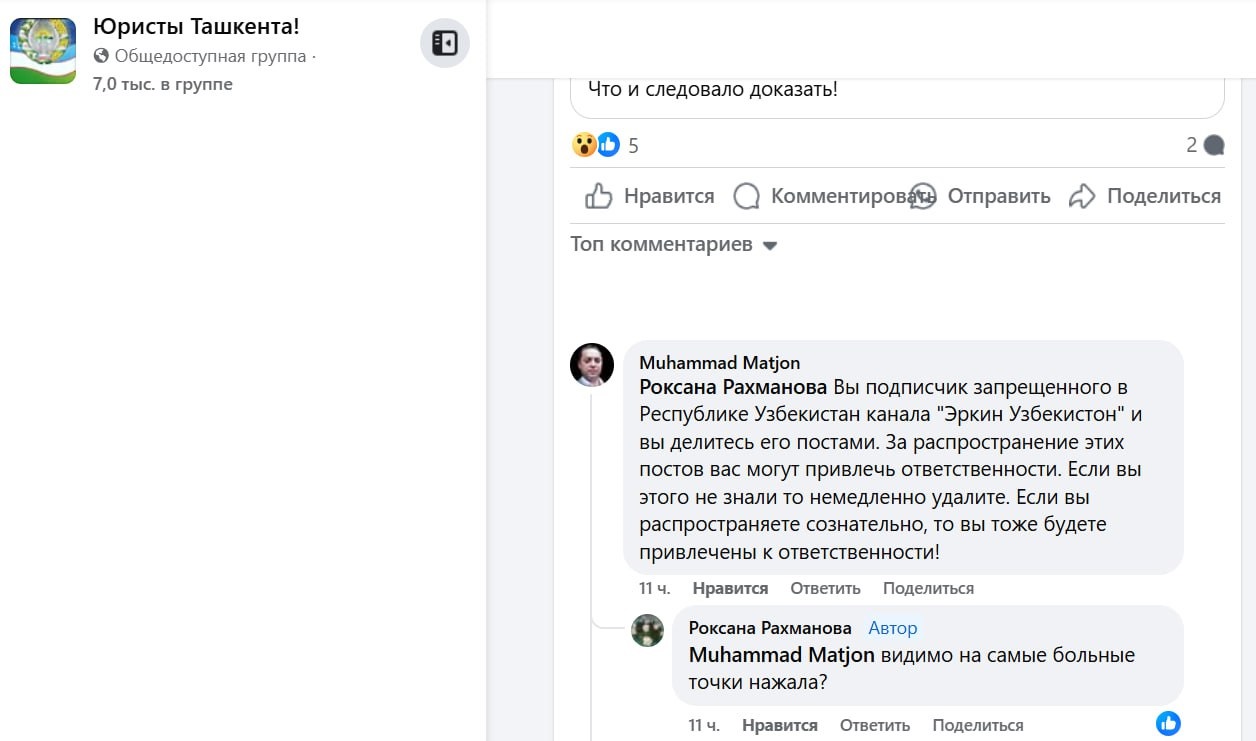Image resolution: width=1256 pixels, height=741 pixels.
Task: Toggle the group sidebar panel icon
Action: (444, 43)
